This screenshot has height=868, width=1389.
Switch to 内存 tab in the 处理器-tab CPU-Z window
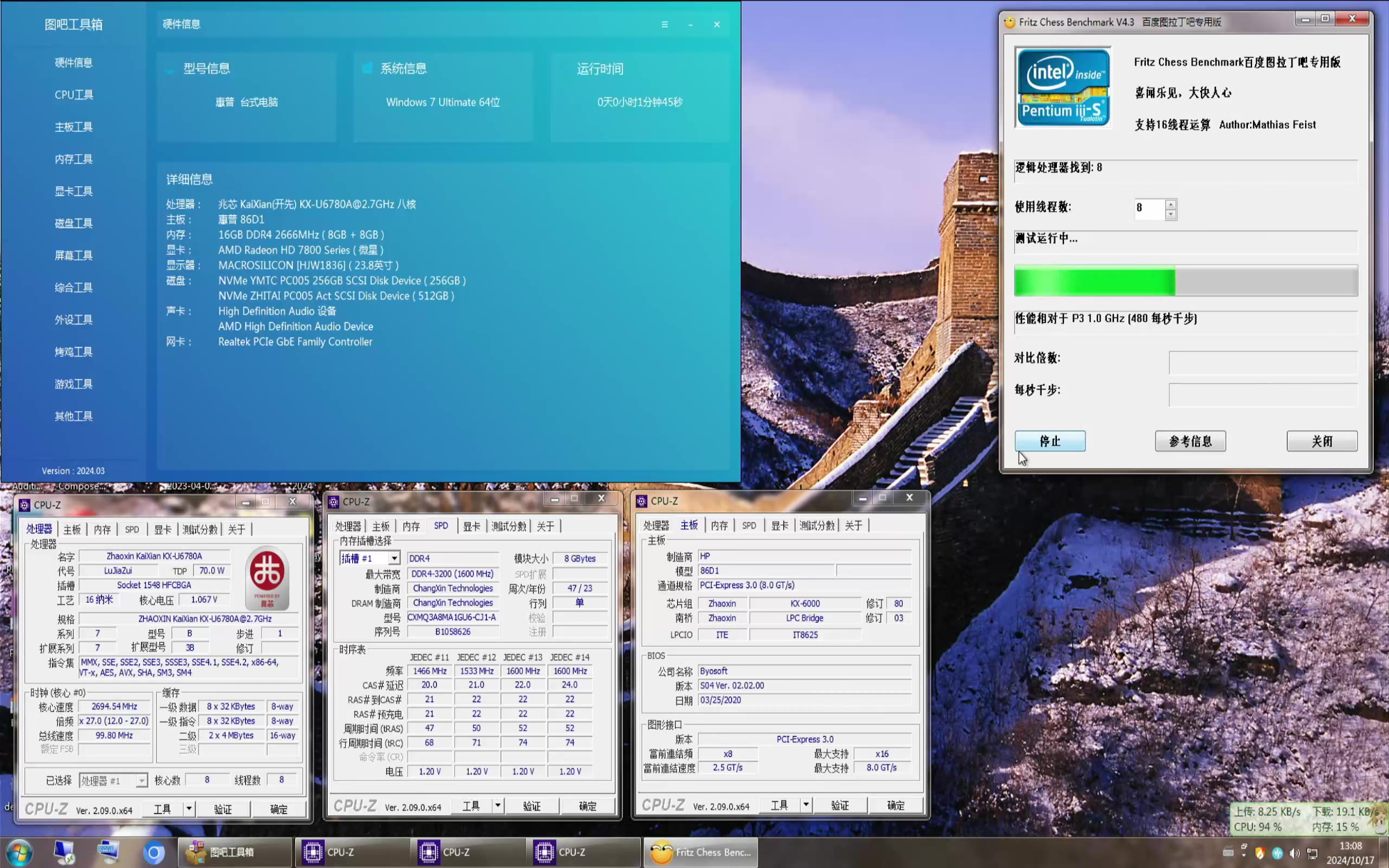(102, 529)
